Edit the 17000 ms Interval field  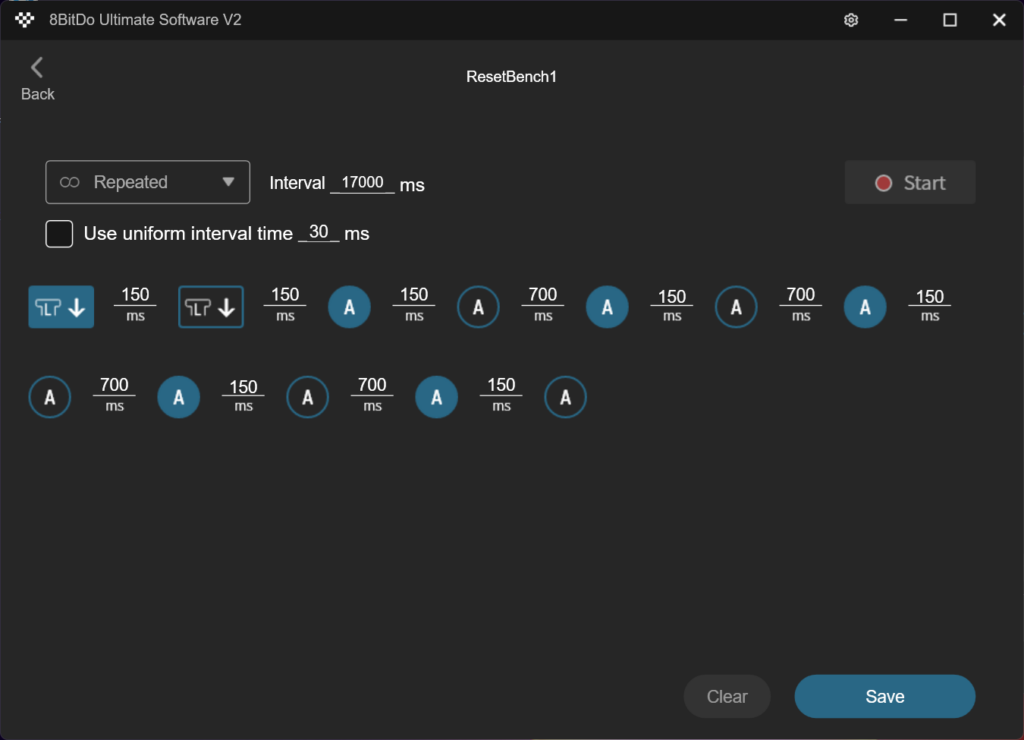pos(362,183)
